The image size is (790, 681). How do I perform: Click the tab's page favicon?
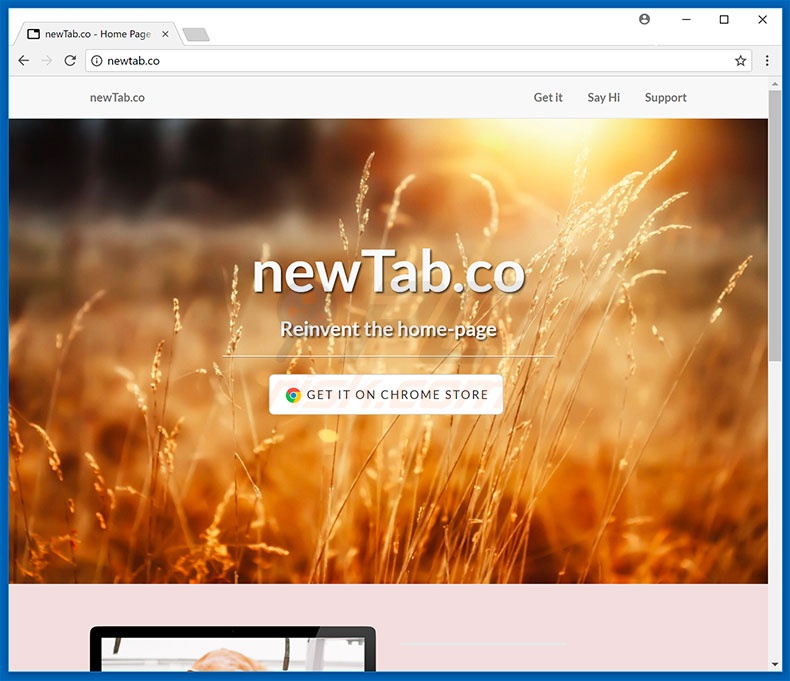click(x=33, y=34)
